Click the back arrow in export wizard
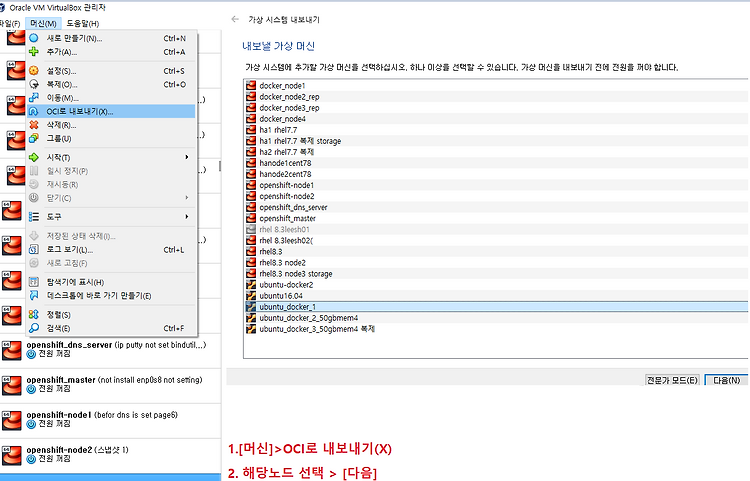 click(235, 19)
